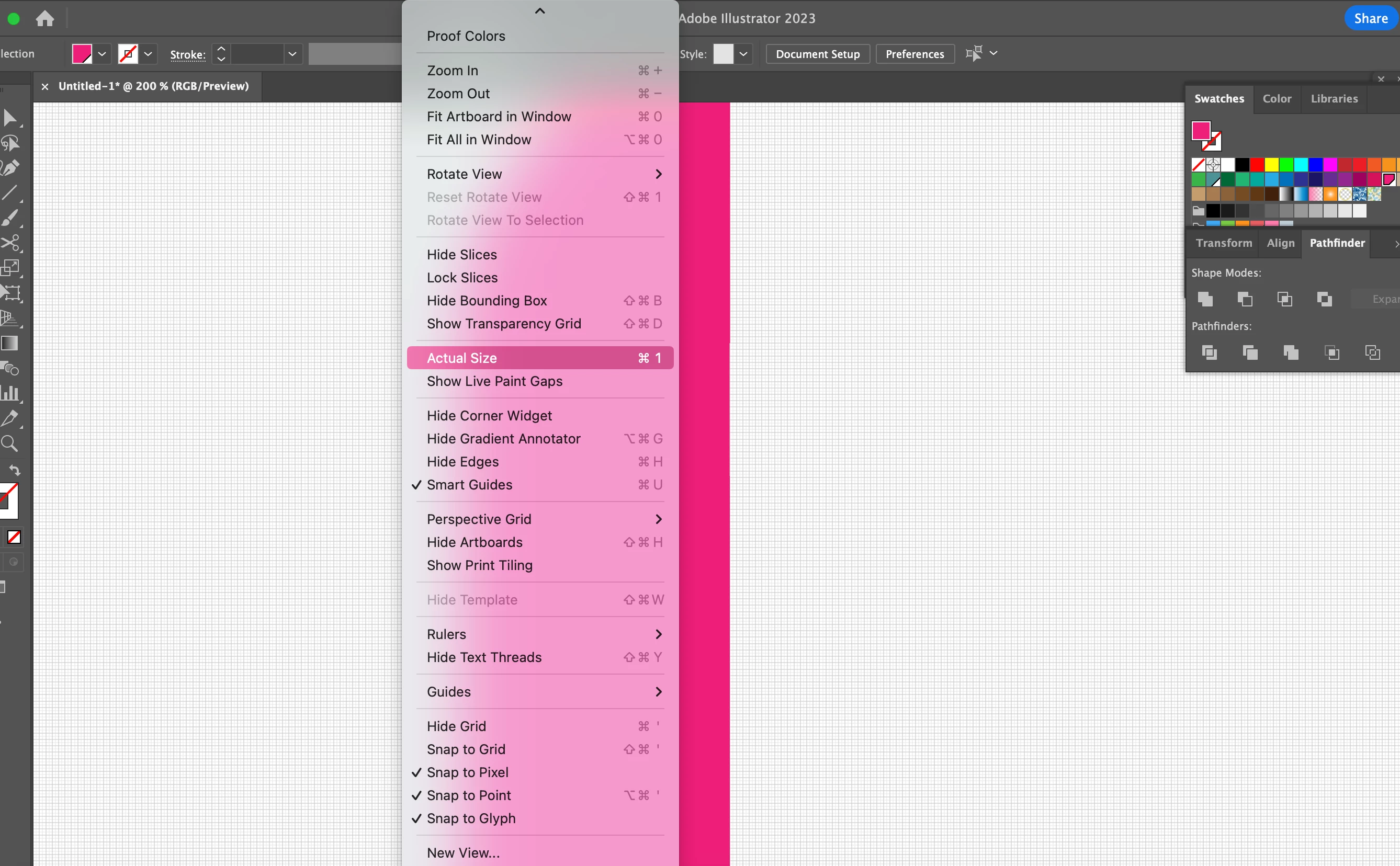Viewport: 1400px width, 866px height.
Task: Select the Pen tool
Action: click(10, 168)
